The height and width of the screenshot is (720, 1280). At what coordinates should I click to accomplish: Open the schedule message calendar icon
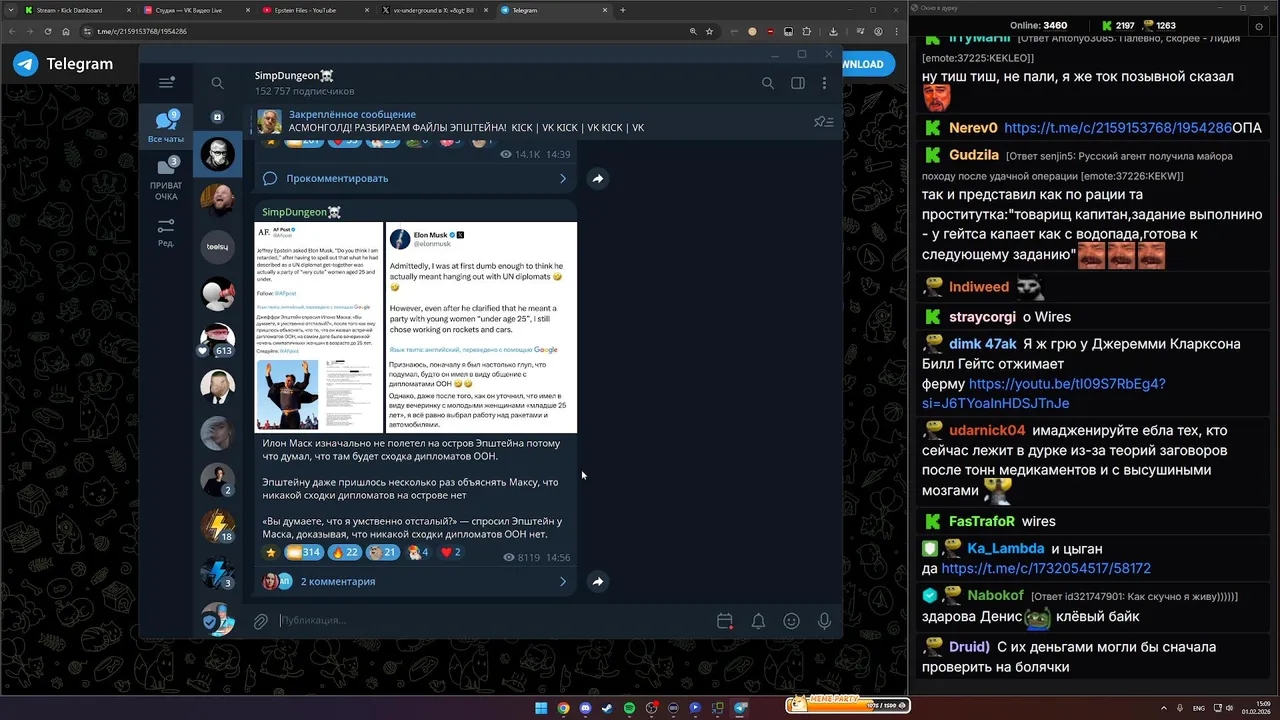725,621
